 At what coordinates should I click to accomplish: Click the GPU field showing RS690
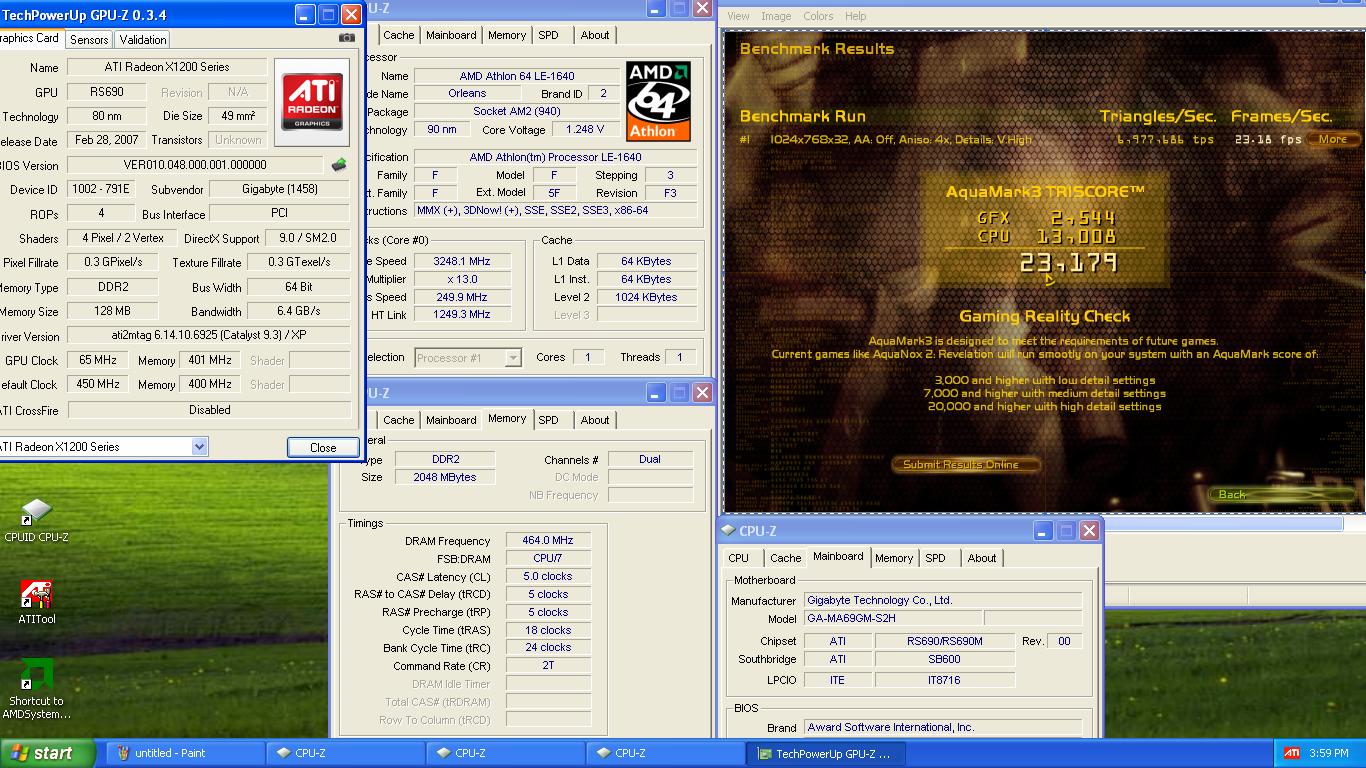click(107, 92)
